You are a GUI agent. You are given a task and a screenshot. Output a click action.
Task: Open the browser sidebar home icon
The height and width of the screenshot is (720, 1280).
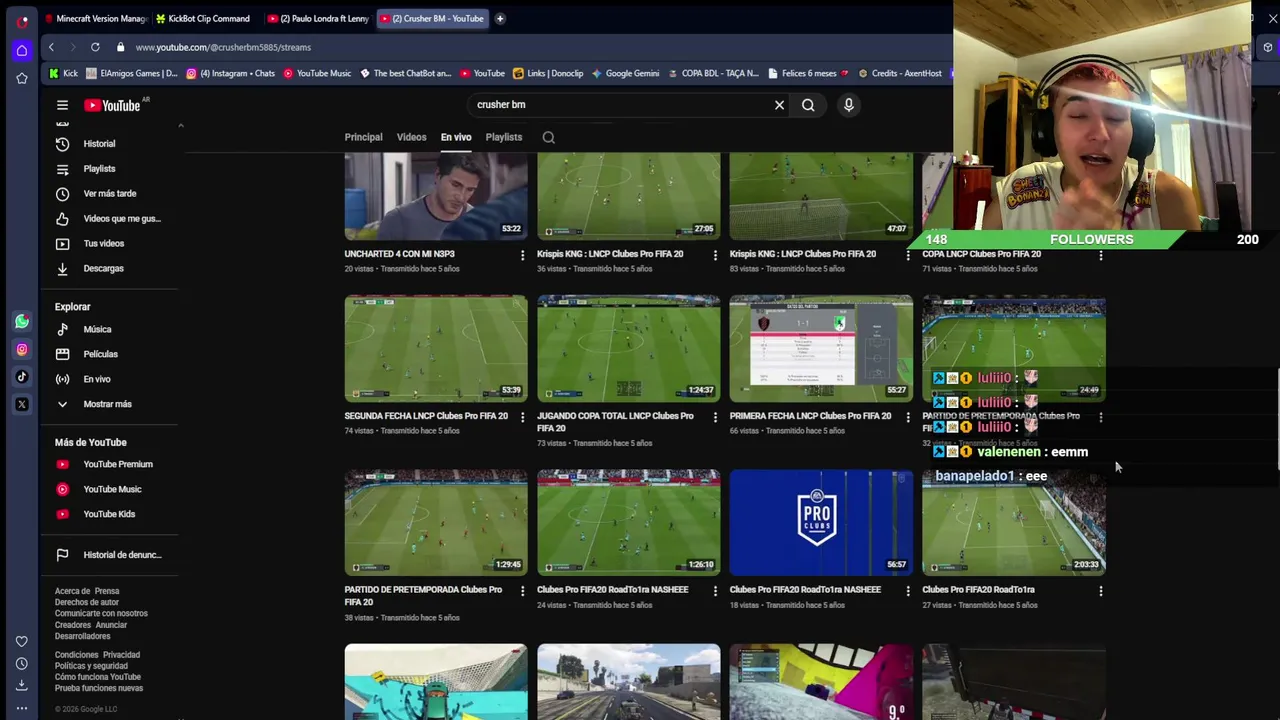22,50
